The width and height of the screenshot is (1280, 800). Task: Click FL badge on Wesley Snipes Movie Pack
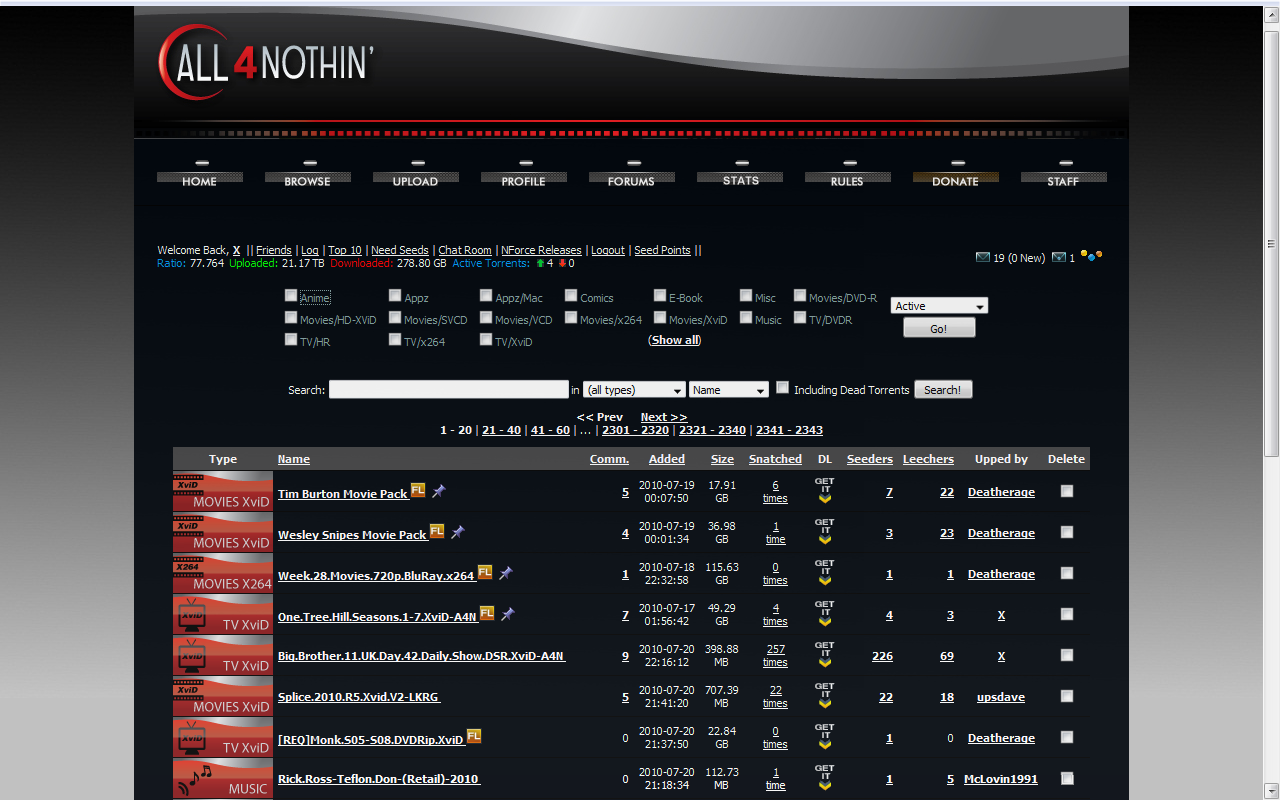(437, 531)
